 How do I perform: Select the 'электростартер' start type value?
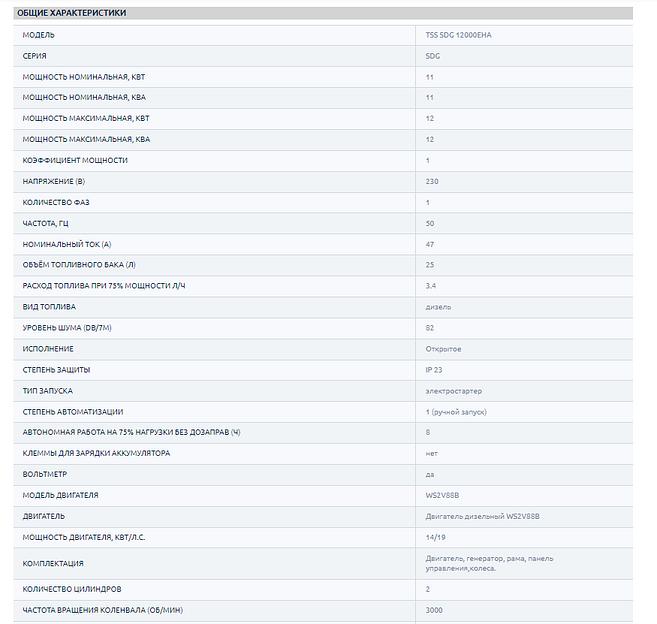click(x=453, y=390)
